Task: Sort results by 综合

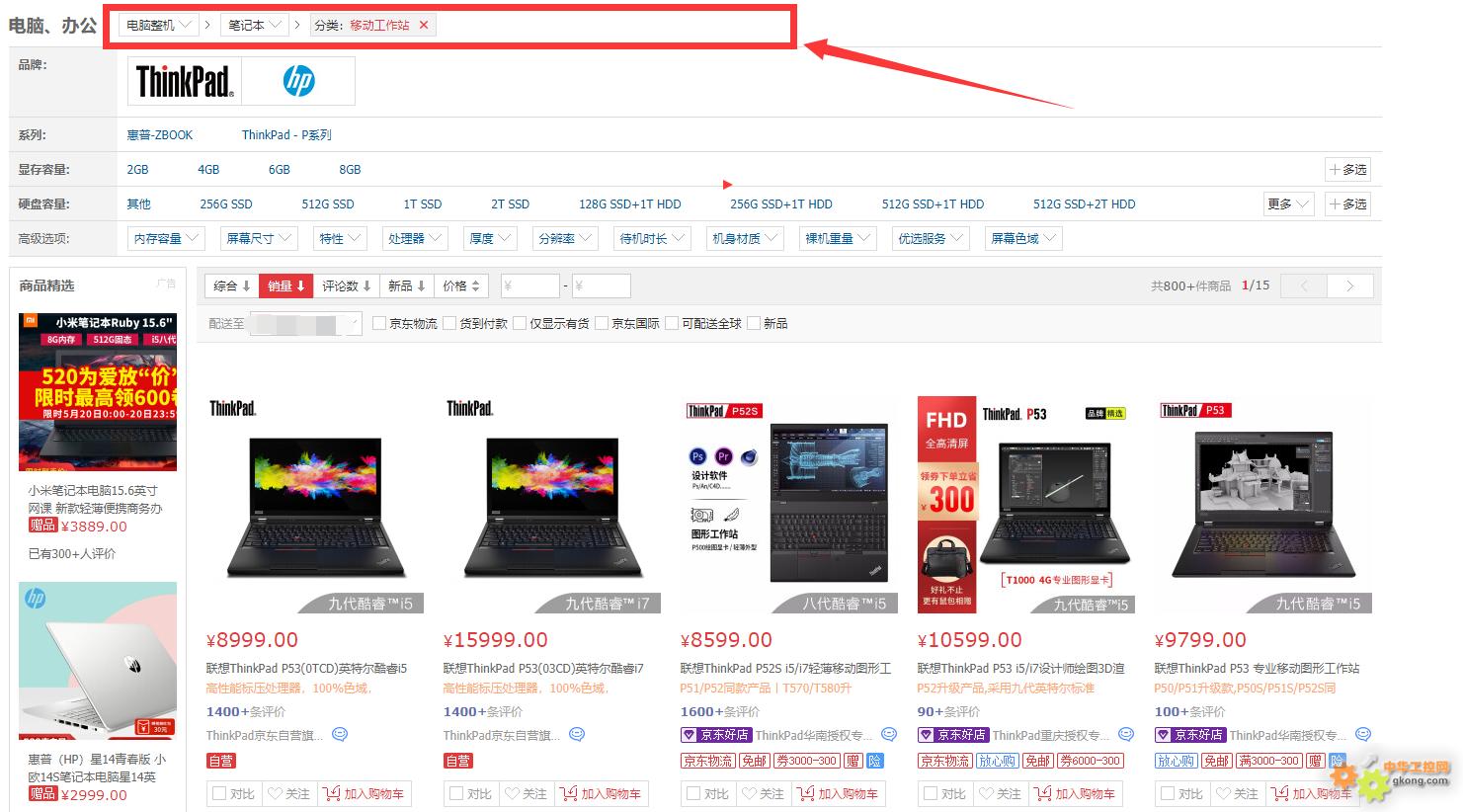Action: pos(232,285)
